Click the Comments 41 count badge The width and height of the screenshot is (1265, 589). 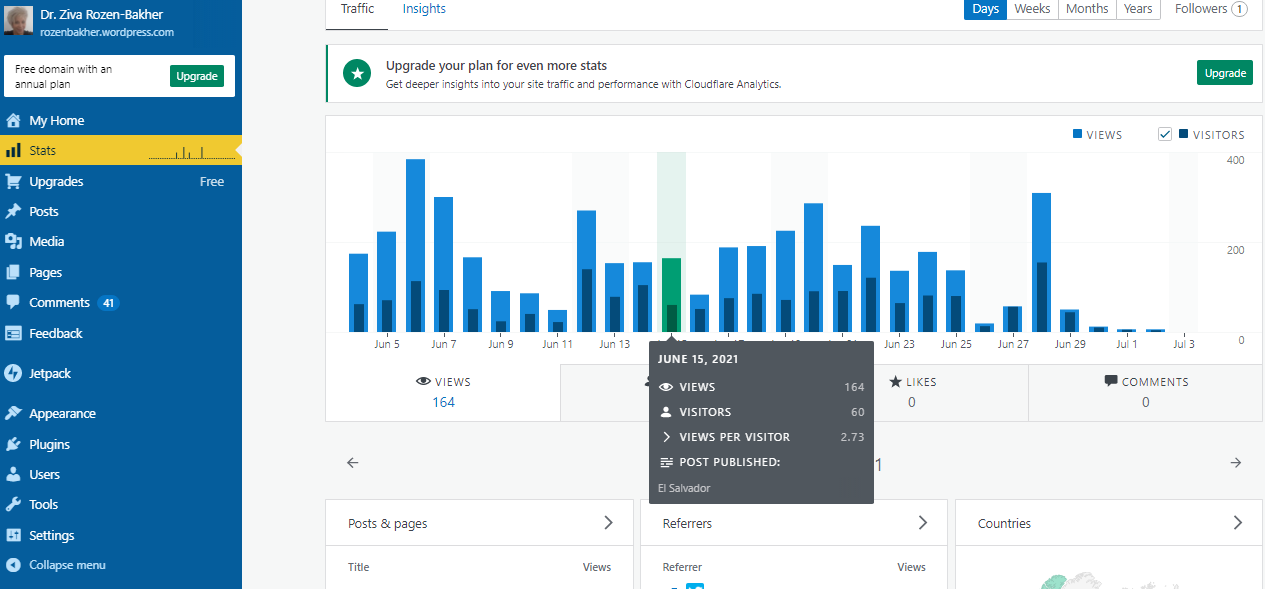click(109, 303)
